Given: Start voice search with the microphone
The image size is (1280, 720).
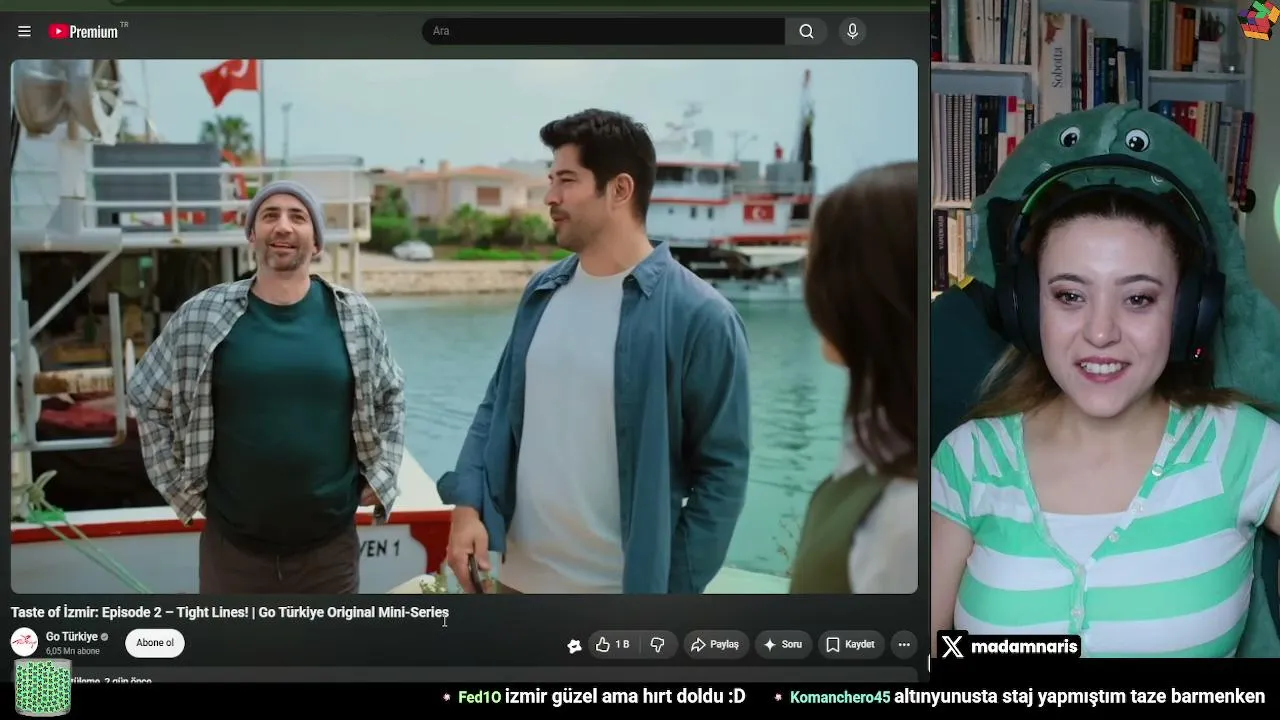Looking at the screenshot, I should point(852,31).
